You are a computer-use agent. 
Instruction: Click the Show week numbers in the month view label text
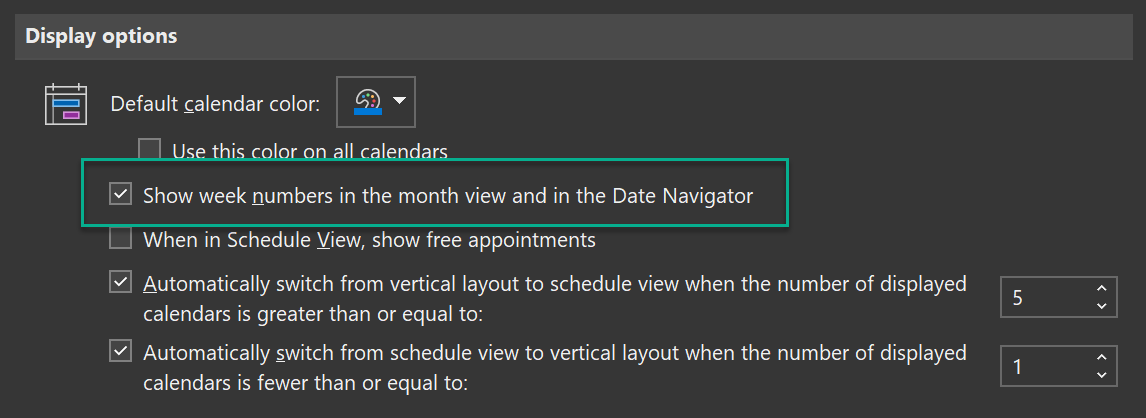coord(447,196)
